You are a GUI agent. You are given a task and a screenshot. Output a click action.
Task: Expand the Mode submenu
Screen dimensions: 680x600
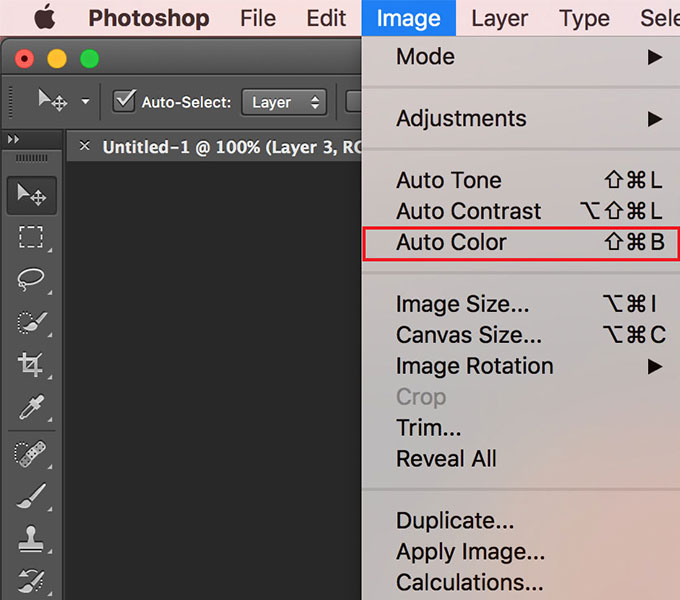click(x=521, y=57)
